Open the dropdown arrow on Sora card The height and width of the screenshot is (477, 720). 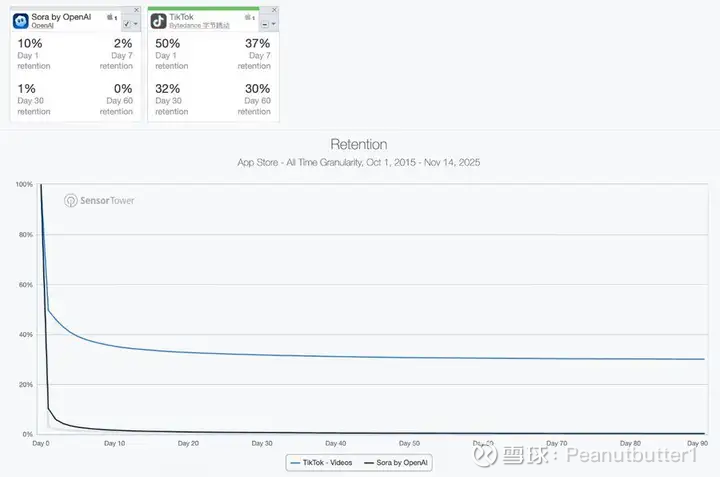[x=136, y=22]
